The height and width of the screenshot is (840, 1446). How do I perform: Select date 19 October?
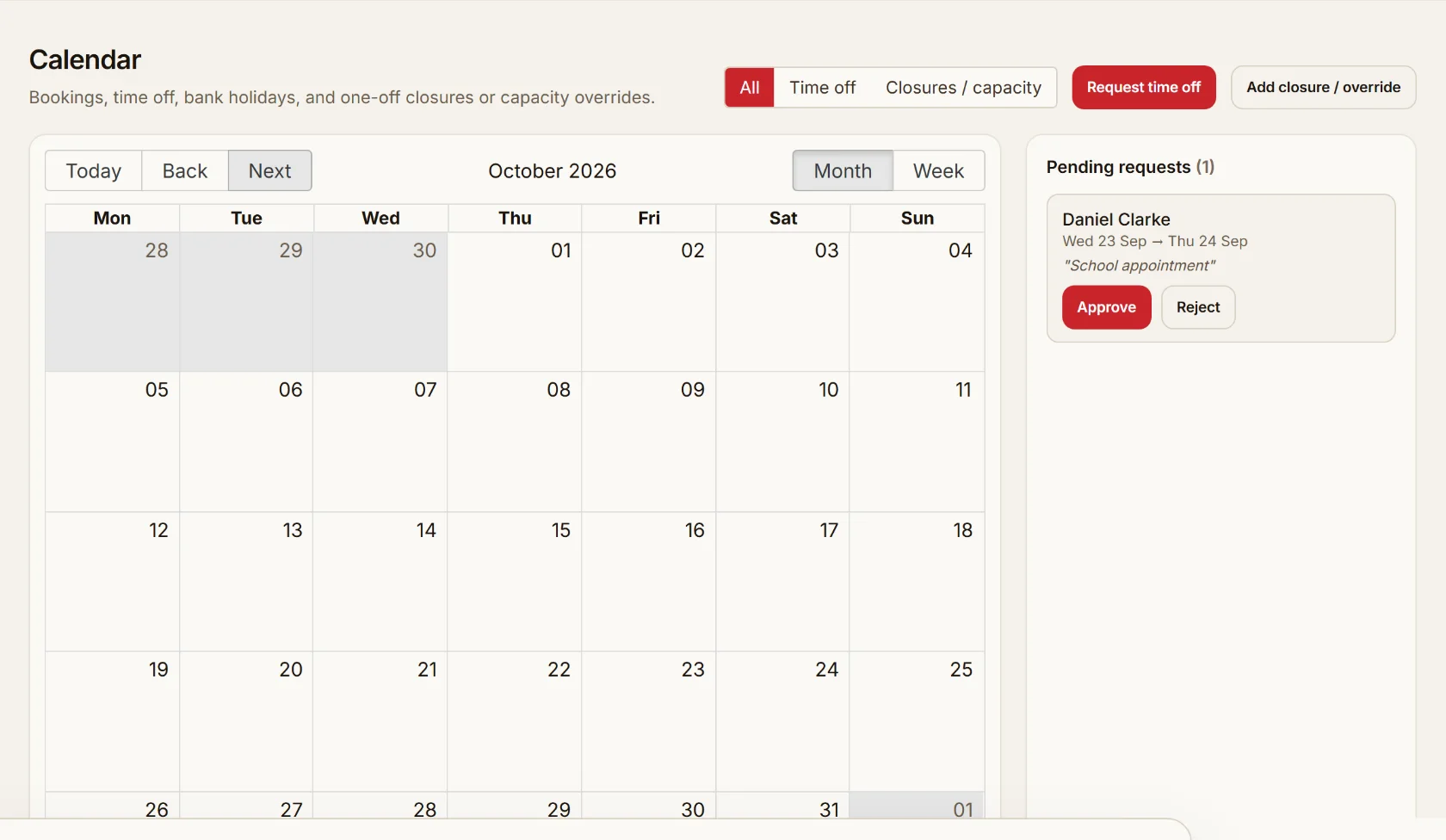pos(158,670)
